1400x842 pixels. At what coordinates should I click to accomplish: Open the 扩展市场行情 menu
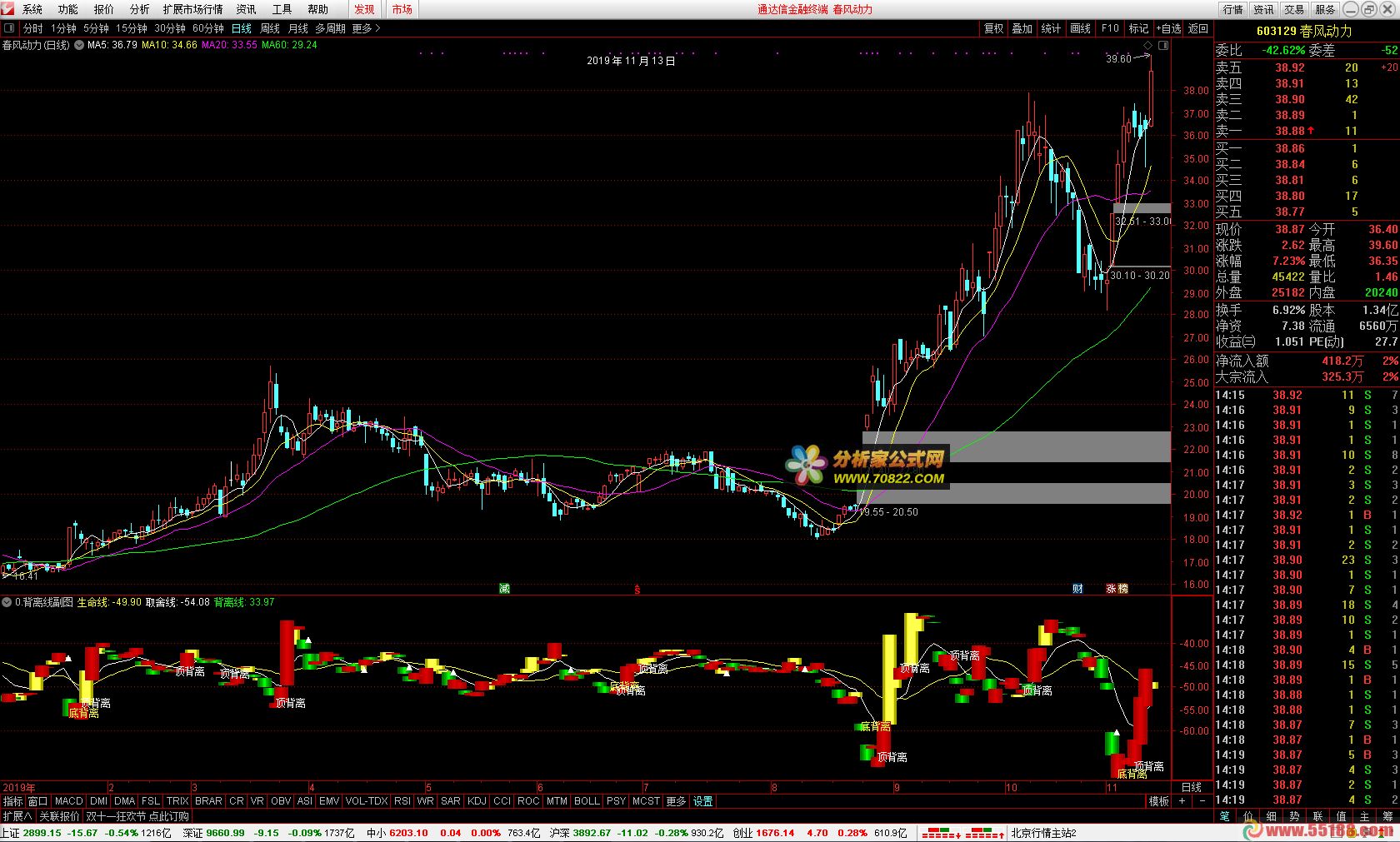193,9
